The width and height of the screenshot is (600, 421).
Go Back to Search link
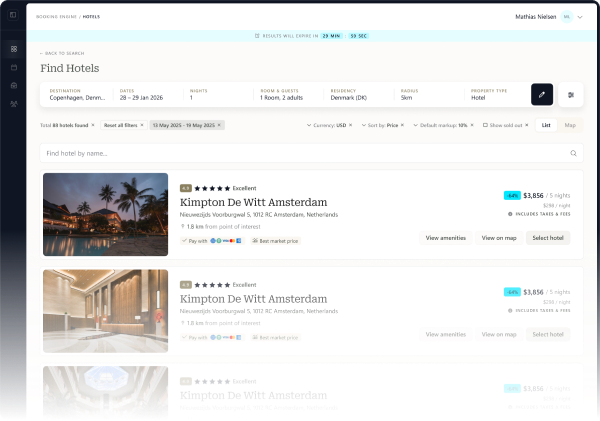[62, 53]
